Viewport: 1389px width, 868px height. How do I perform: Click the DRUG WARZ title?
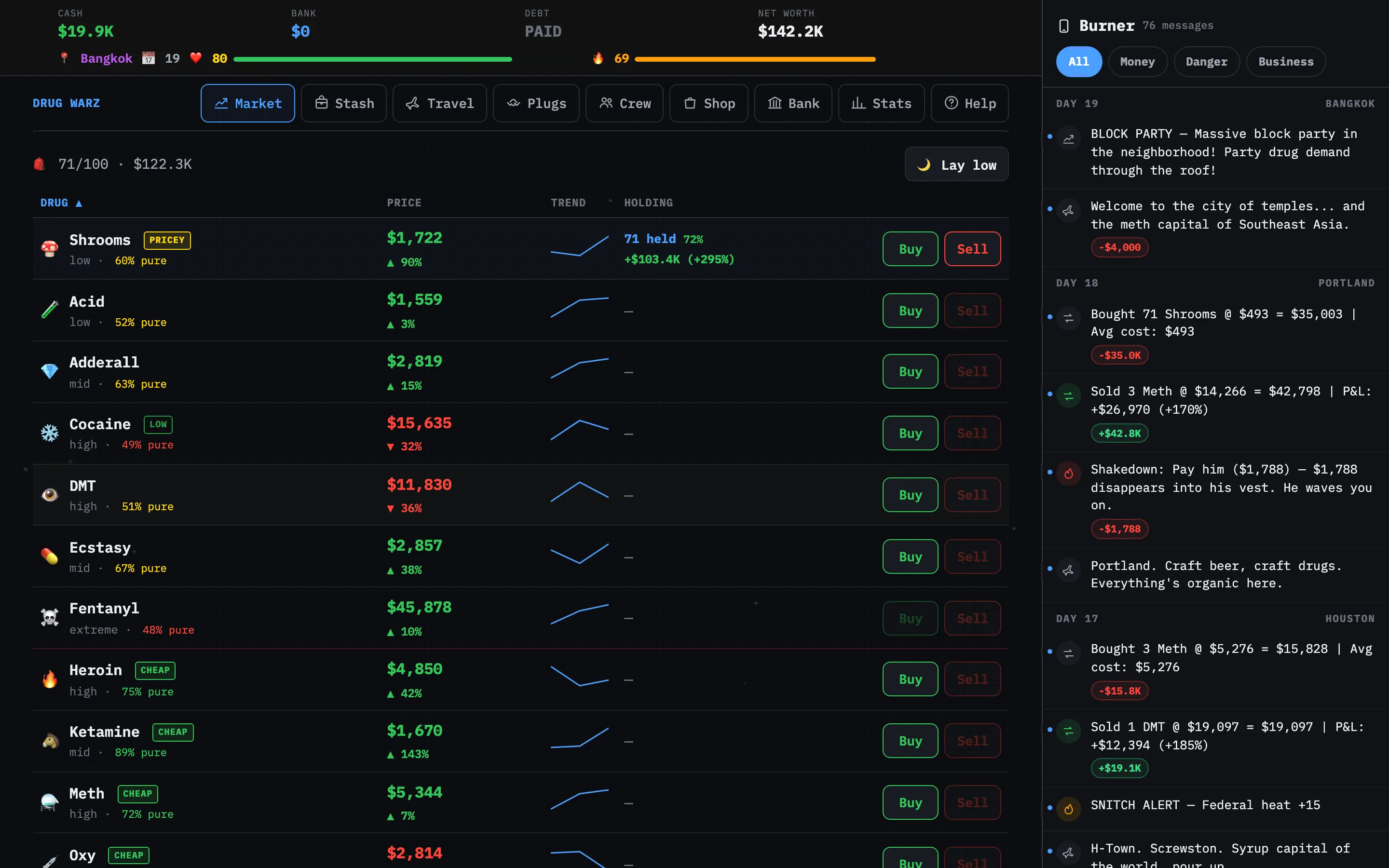(66, 103)
